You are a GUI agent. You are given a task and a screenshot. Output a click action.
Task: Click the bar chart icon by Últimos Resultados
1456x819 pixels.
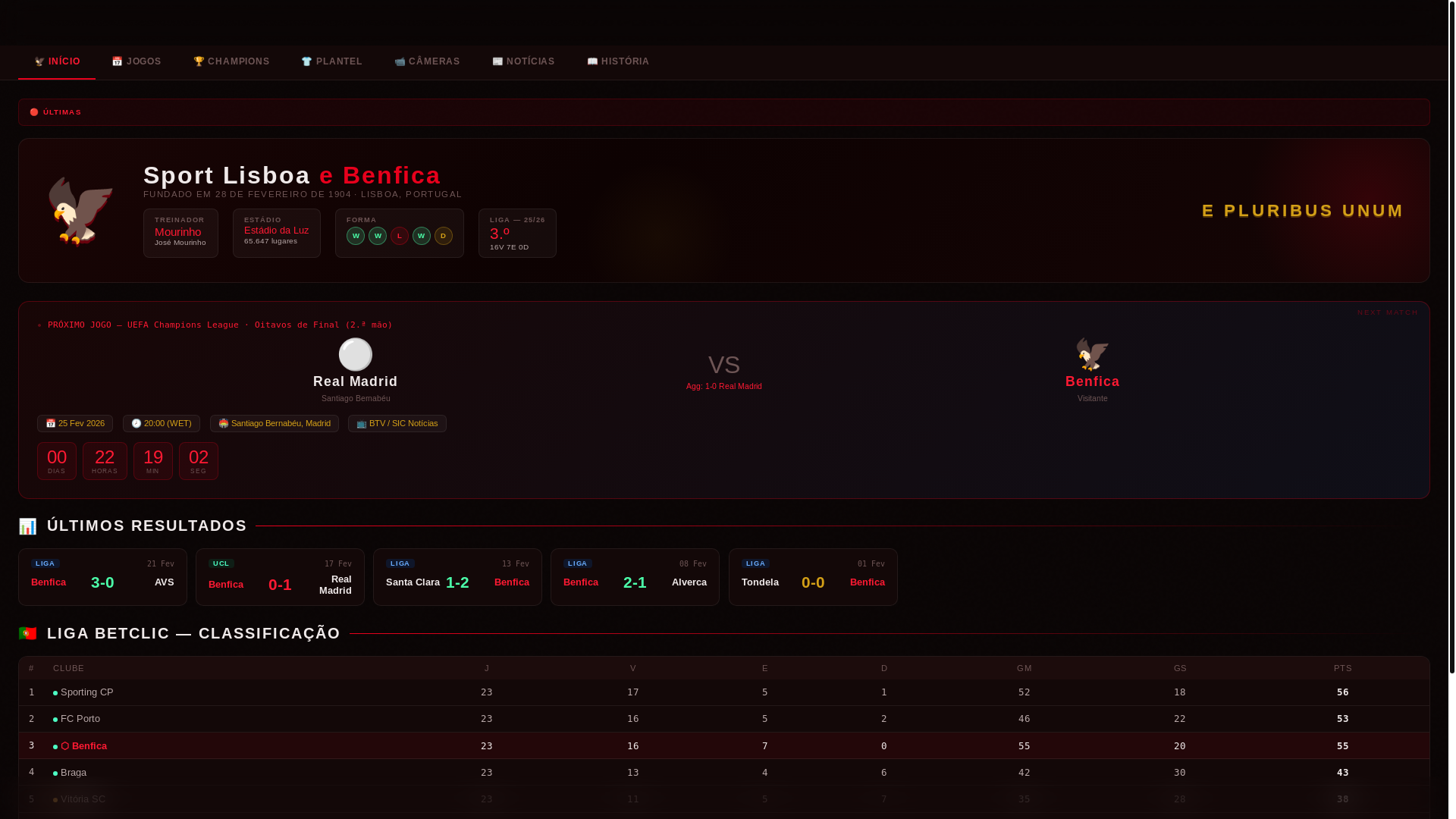[28, 526]
